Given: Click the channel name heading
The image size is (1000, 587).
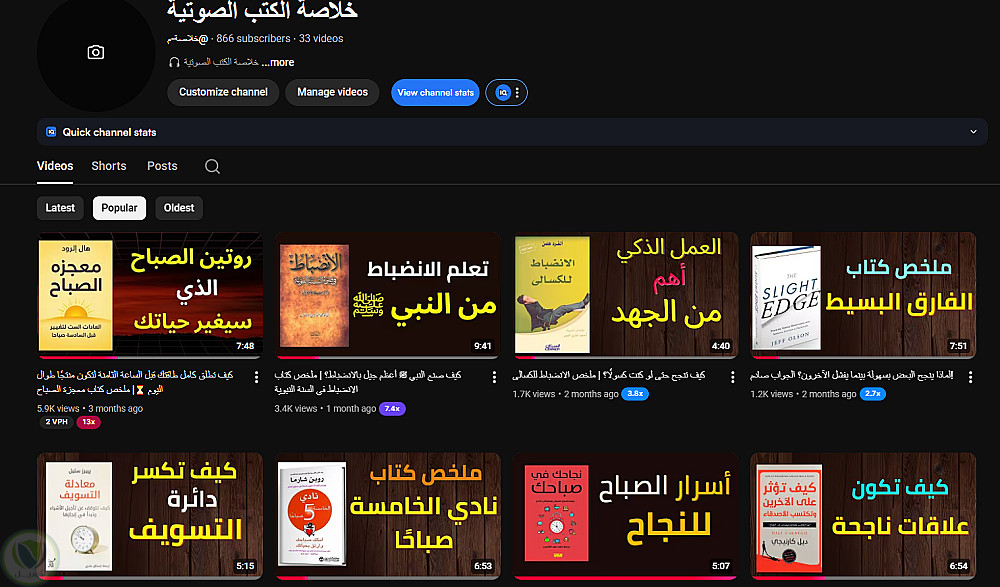Looking at the screenshot, I should tap(262, 10).
